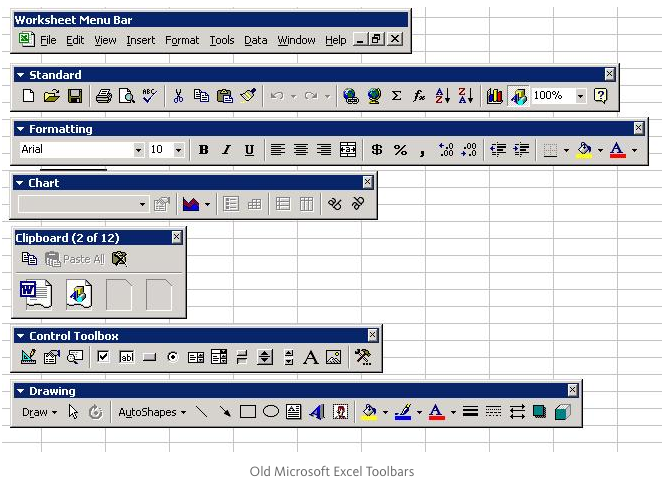The image size is (667, 485).
Task: Apply the yellow Fill Color in Formatting
Action: click(584, 150)
